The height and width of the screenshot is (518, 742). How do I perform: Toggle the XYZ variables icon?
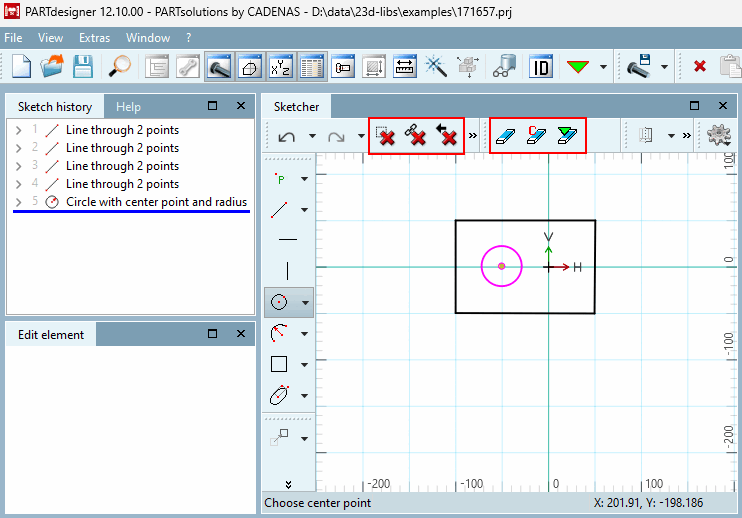[281, 66]
